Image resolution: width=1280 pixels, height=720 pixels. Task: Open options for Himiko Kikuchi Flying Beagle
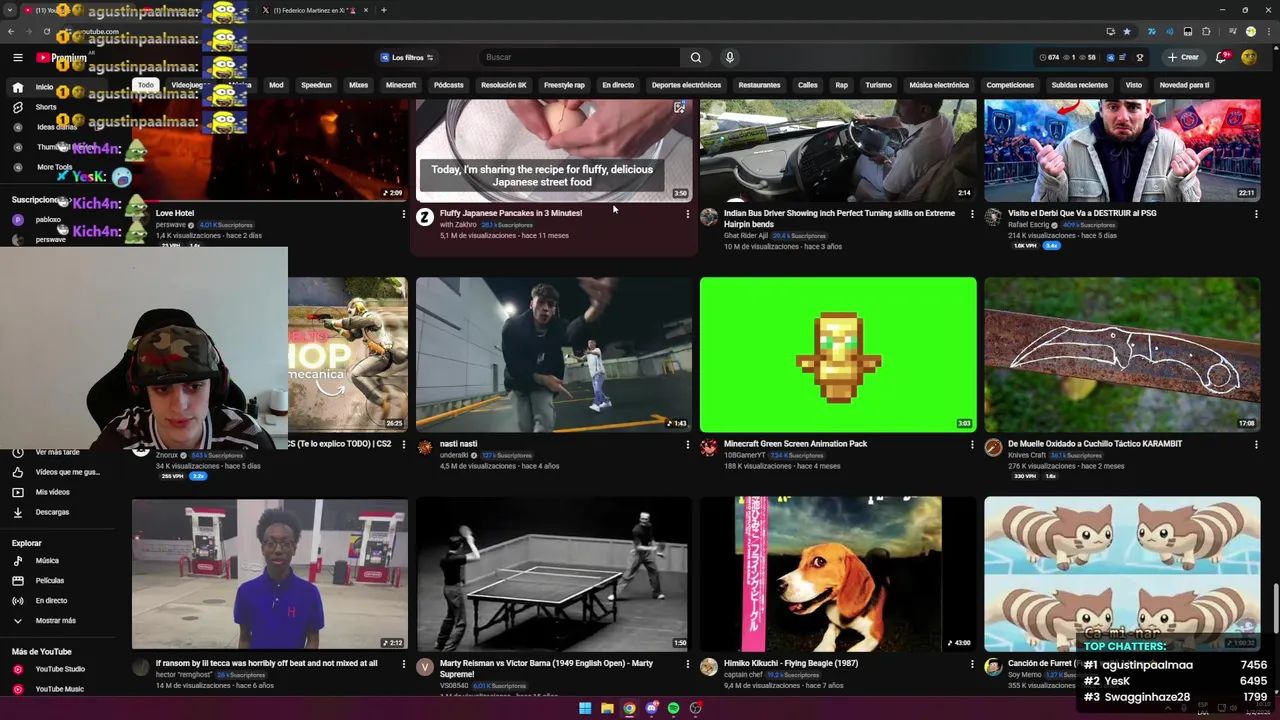click(x=972, y=664)
